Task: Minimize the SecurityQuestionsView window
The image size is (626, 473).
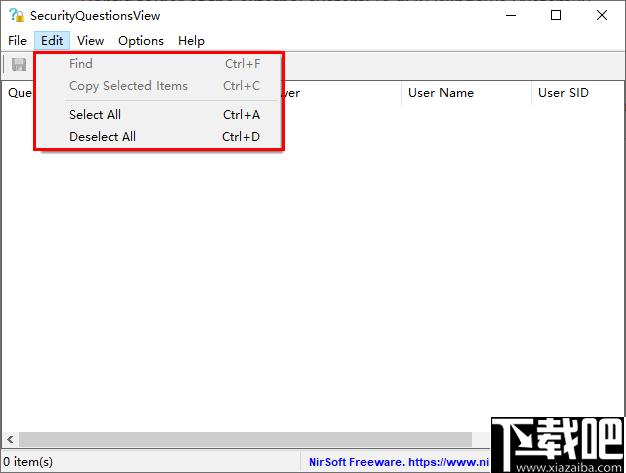Action: (511, 16)
